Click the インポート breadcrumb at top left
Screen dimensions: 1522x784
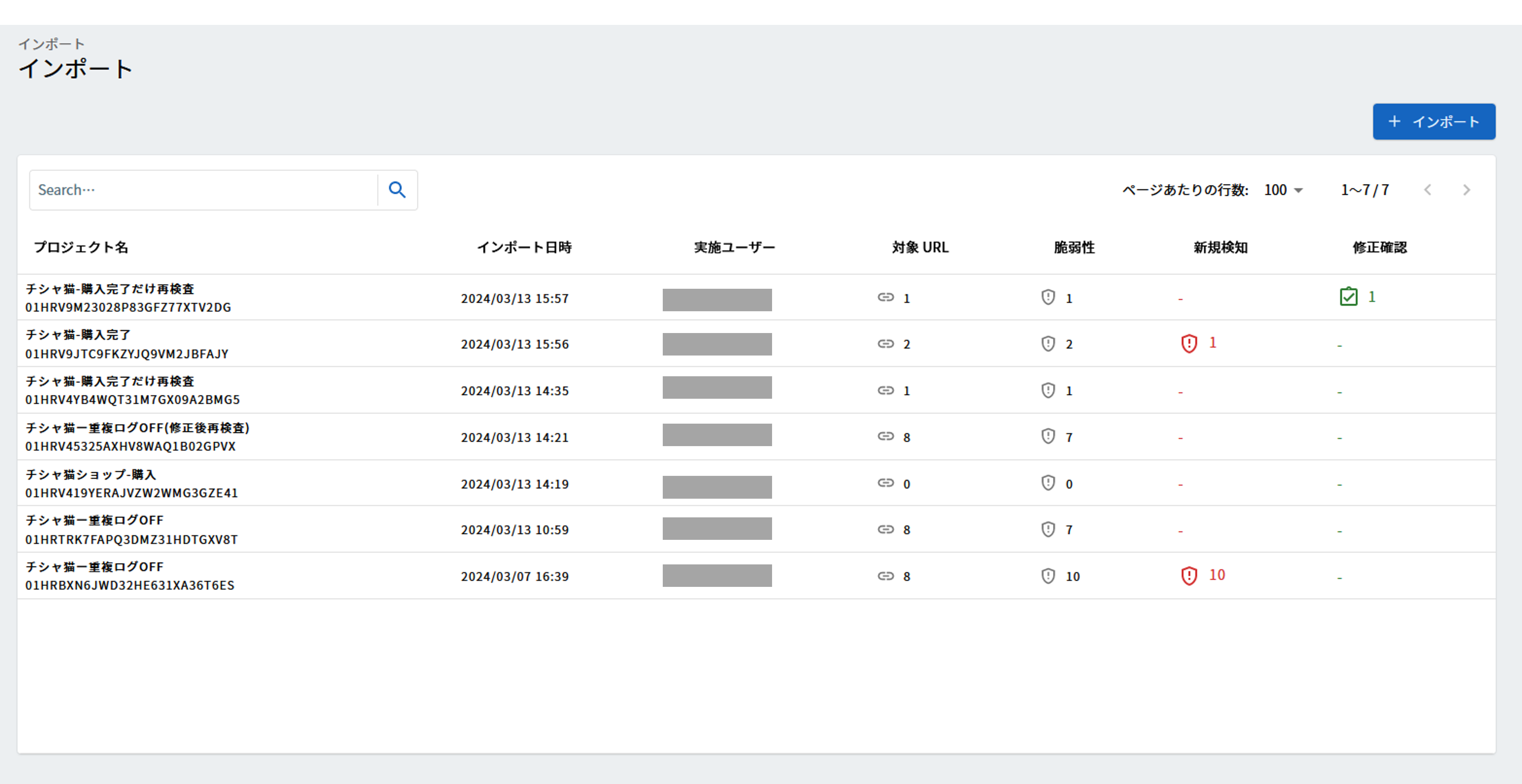[x=52, y=43]
